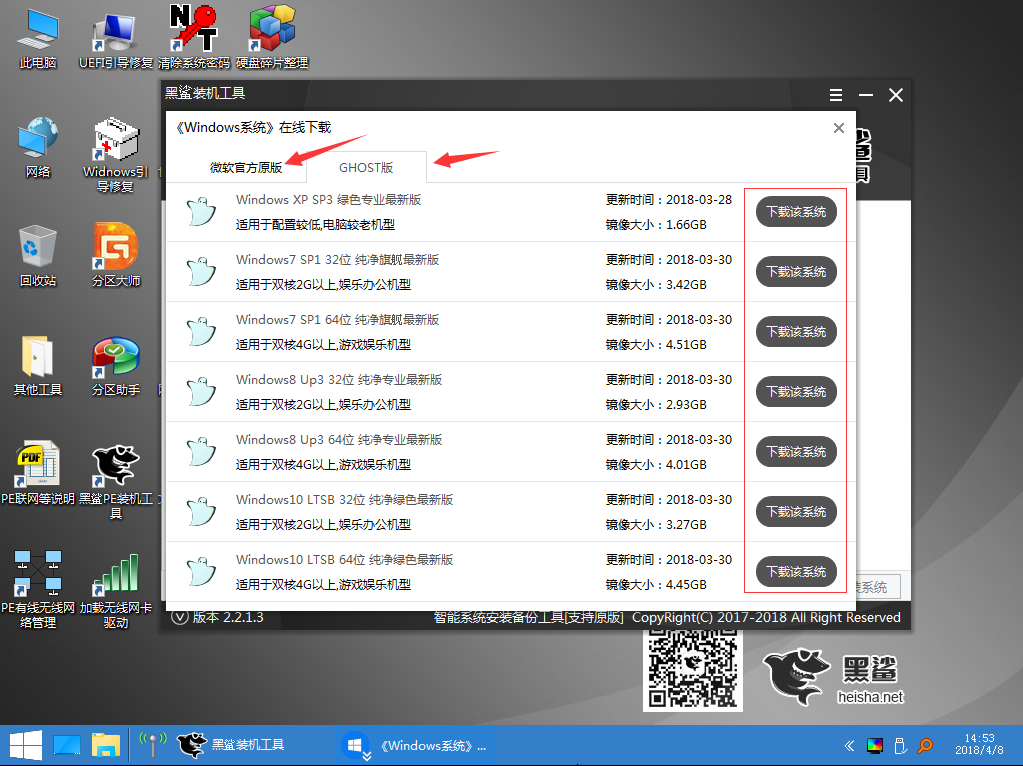Download the Windows XP SP3 system
The width and height of the screenshot is (1023, 766).
tap(795, 212)
